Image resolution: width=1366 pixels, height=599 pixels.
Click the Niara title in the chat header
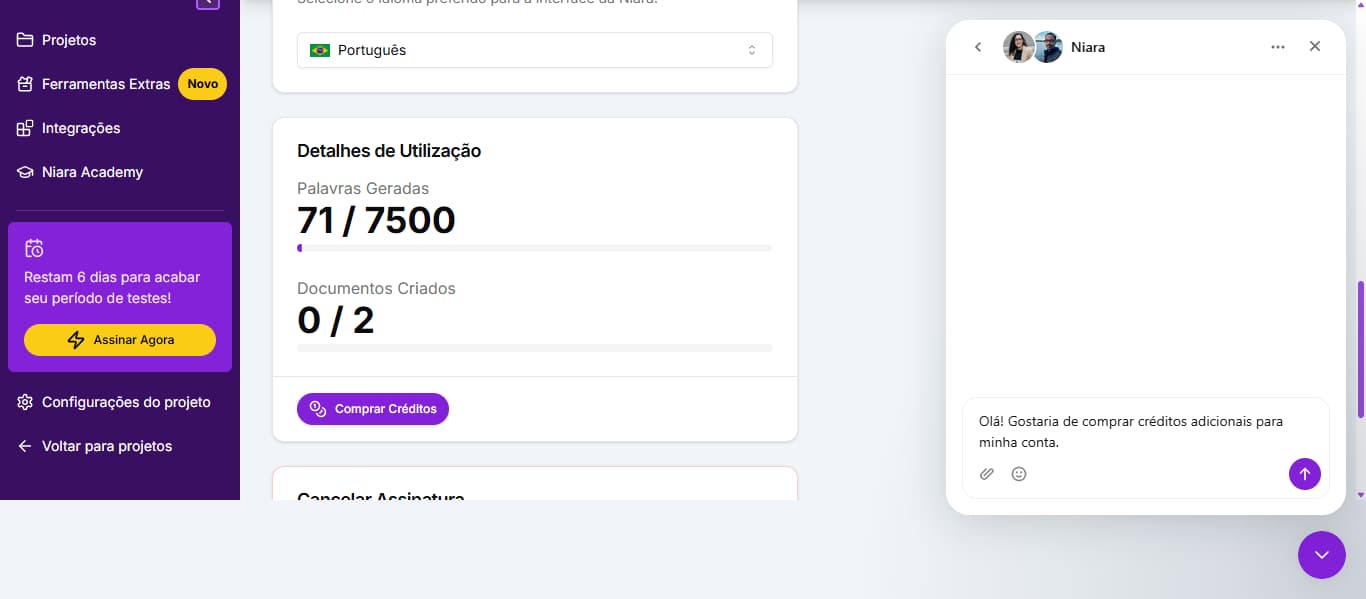(1089, 47)
